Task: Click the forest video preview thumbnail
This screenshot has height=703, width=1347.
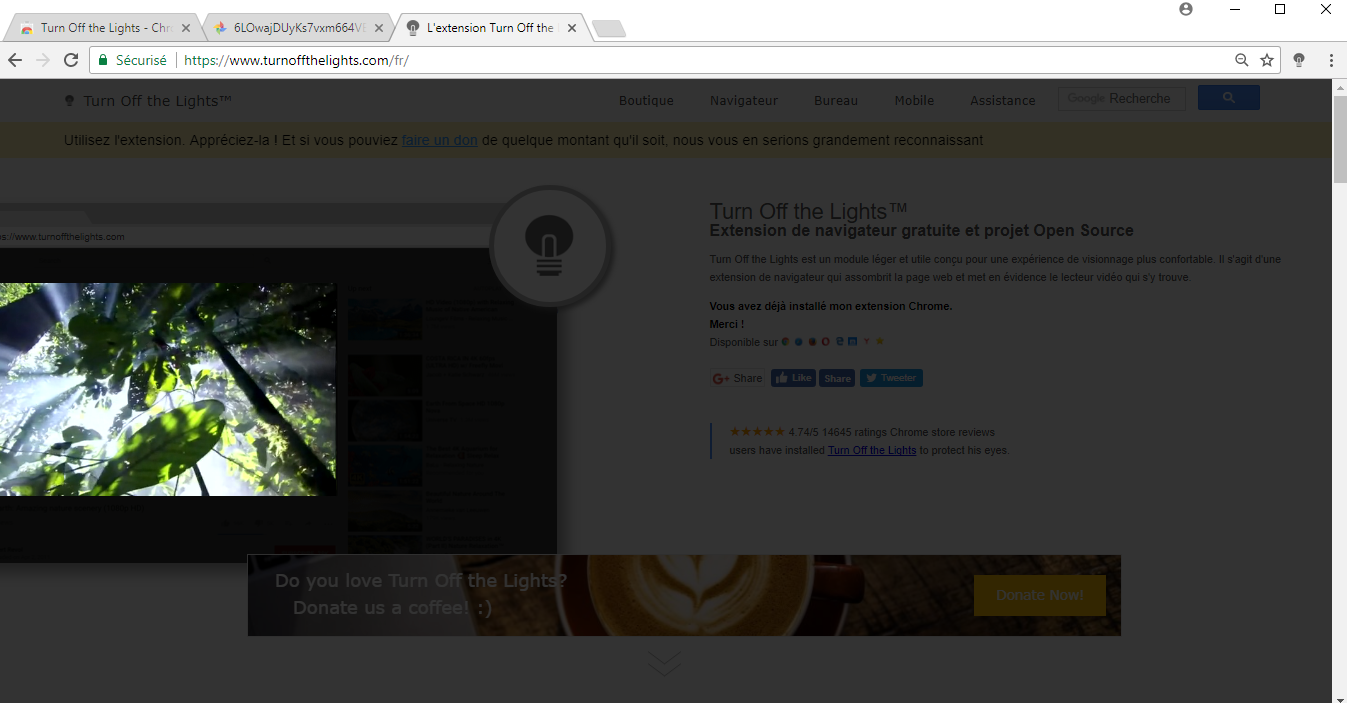Action: coord(167,389)
